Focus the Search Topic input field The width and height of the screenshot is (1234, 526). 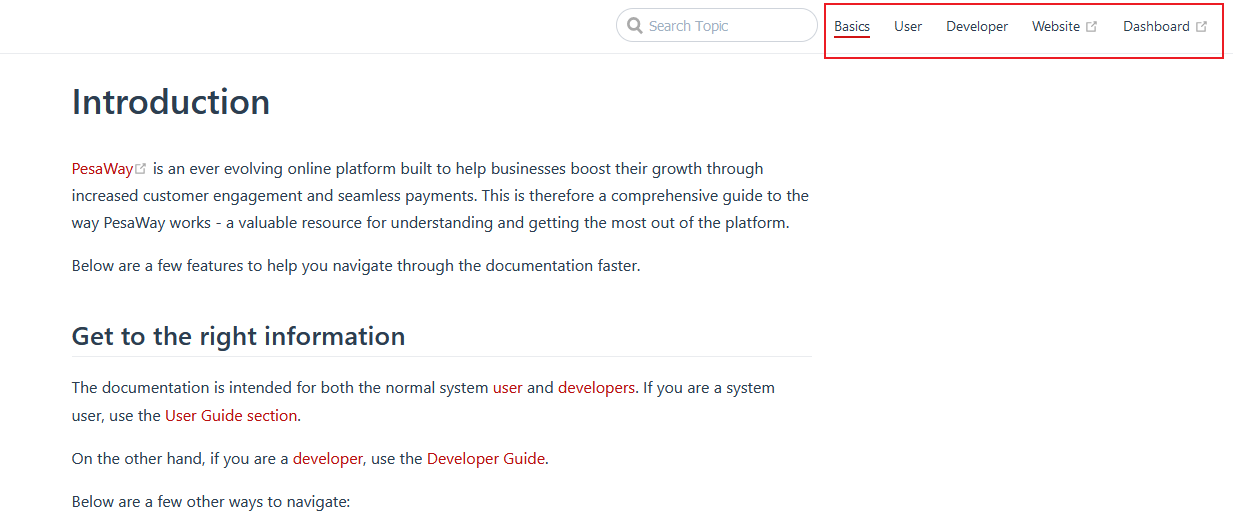point(725,26)
